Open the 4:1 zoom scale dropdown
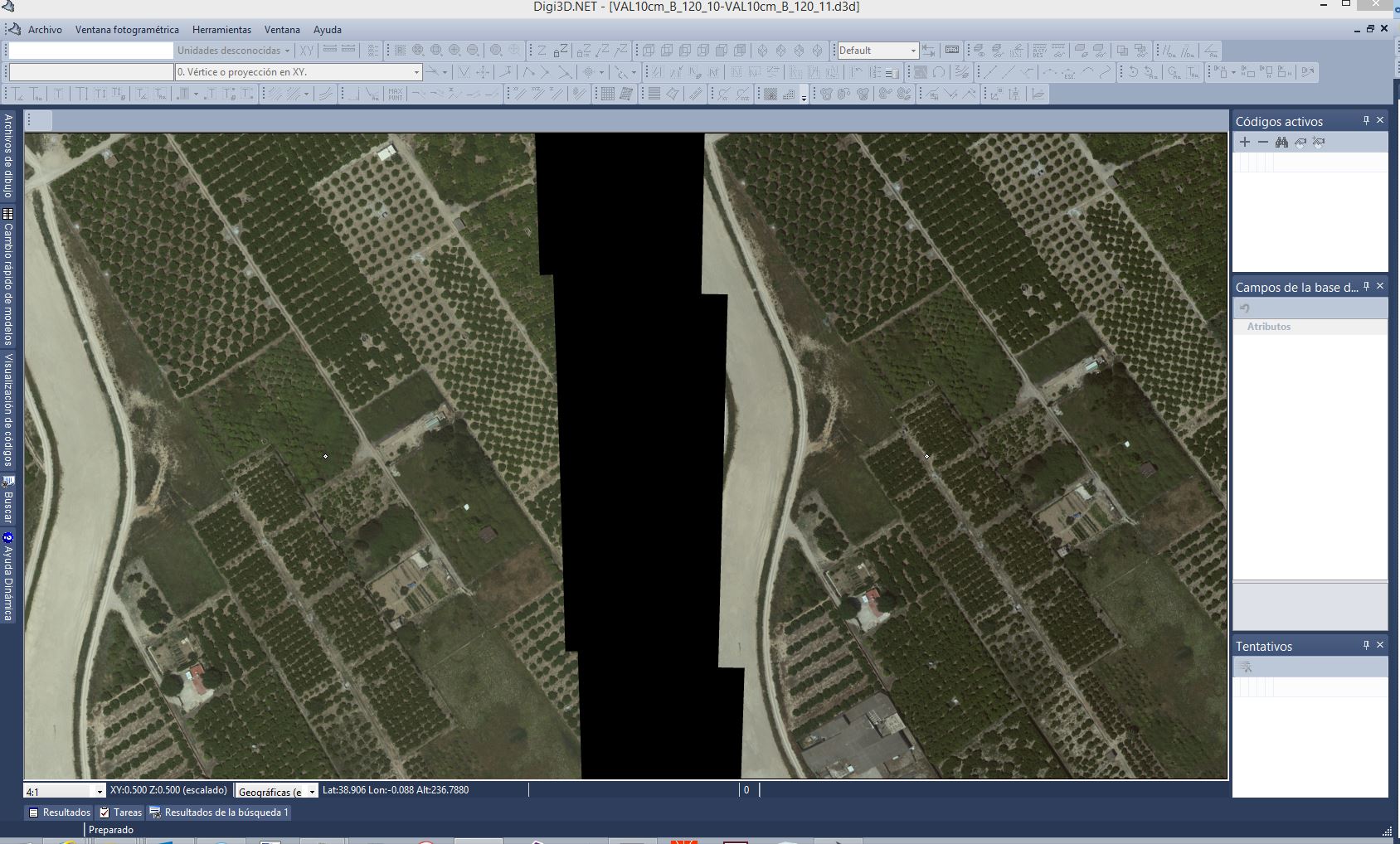 pos(100,792)
